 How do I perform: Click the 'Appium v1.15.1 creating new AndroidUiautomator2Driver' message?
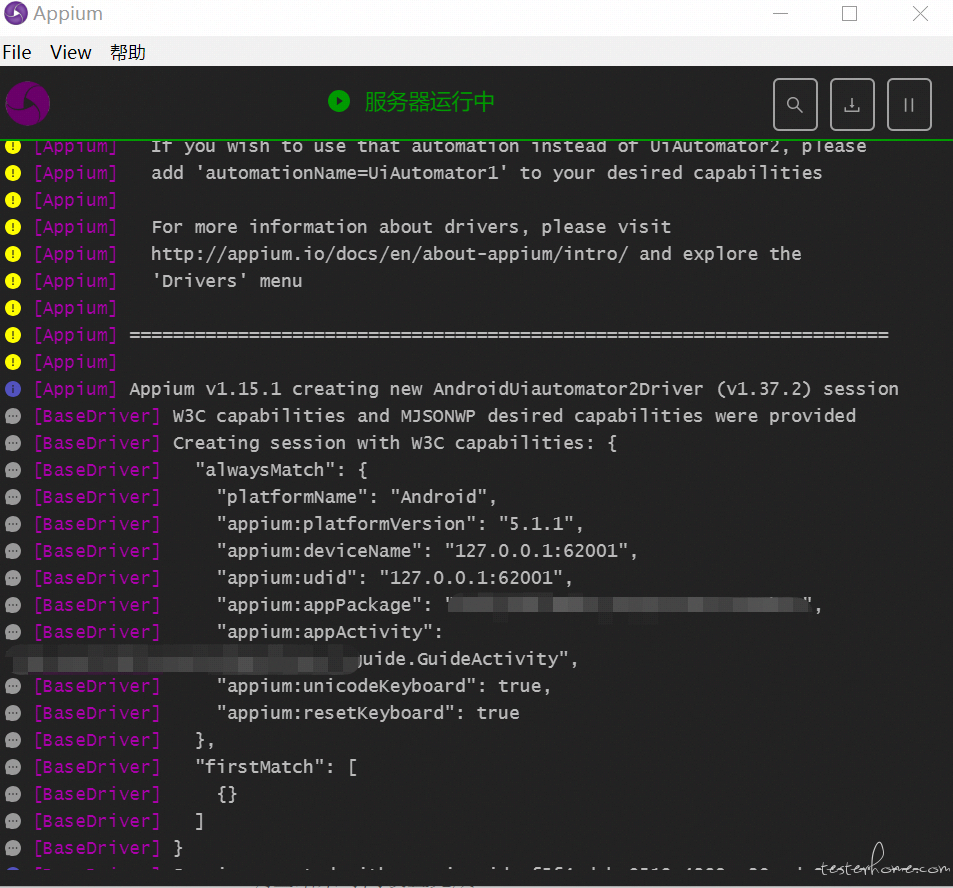tap(514, 389)
